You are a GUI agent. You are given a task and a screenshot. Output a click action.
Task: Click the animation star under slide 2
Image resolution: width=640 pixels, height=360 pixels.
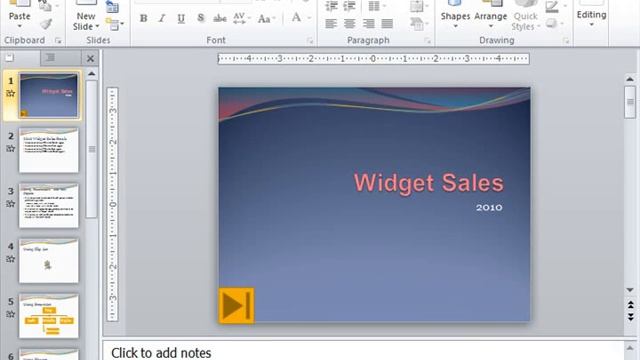coord(11,149)
